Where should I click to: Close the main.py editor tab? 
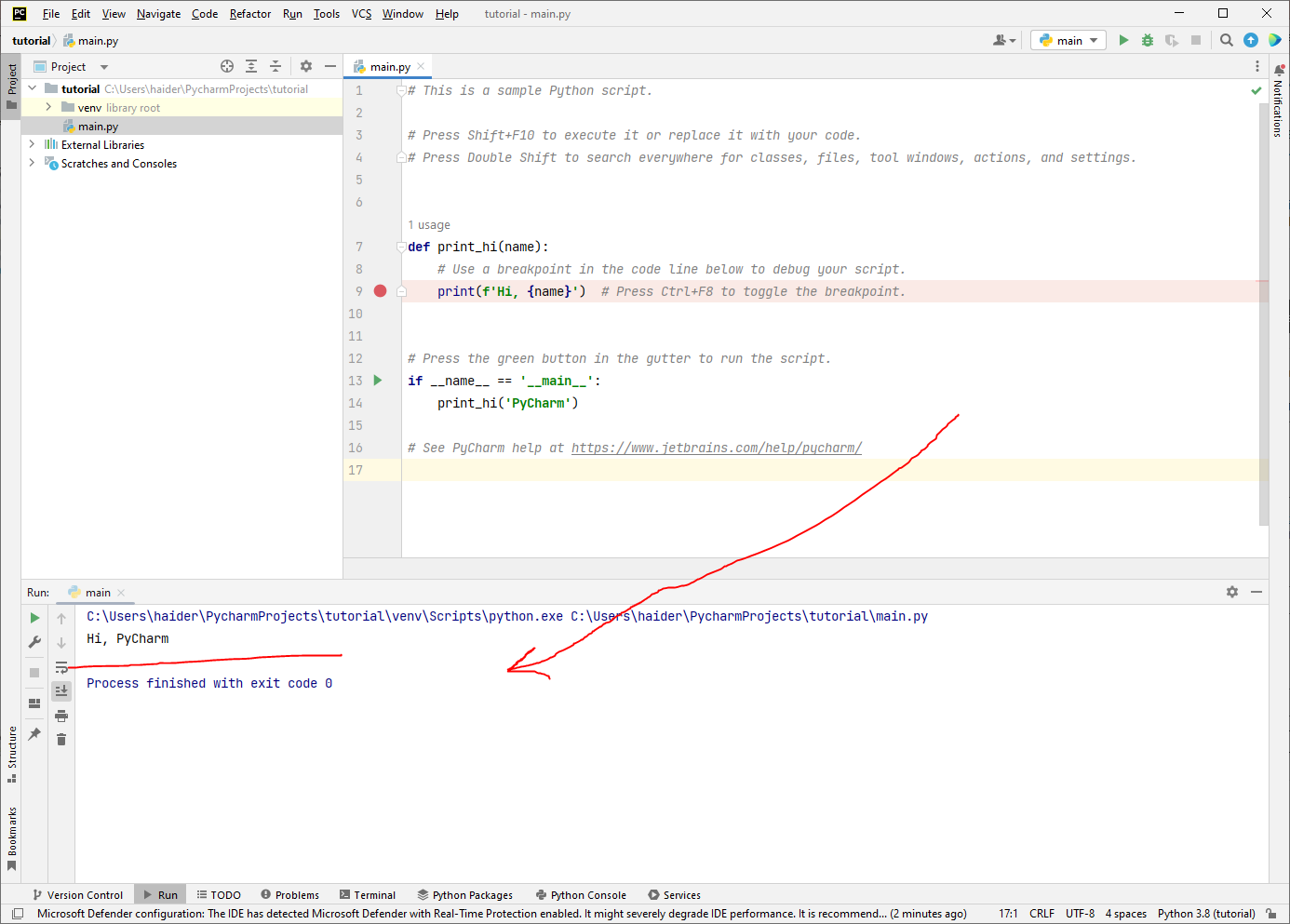(x=421, y=66)
